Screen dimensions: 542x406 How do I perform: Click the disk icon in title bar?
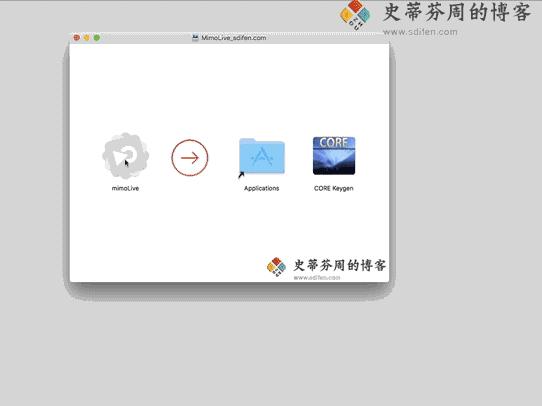(x=195, y=38)
